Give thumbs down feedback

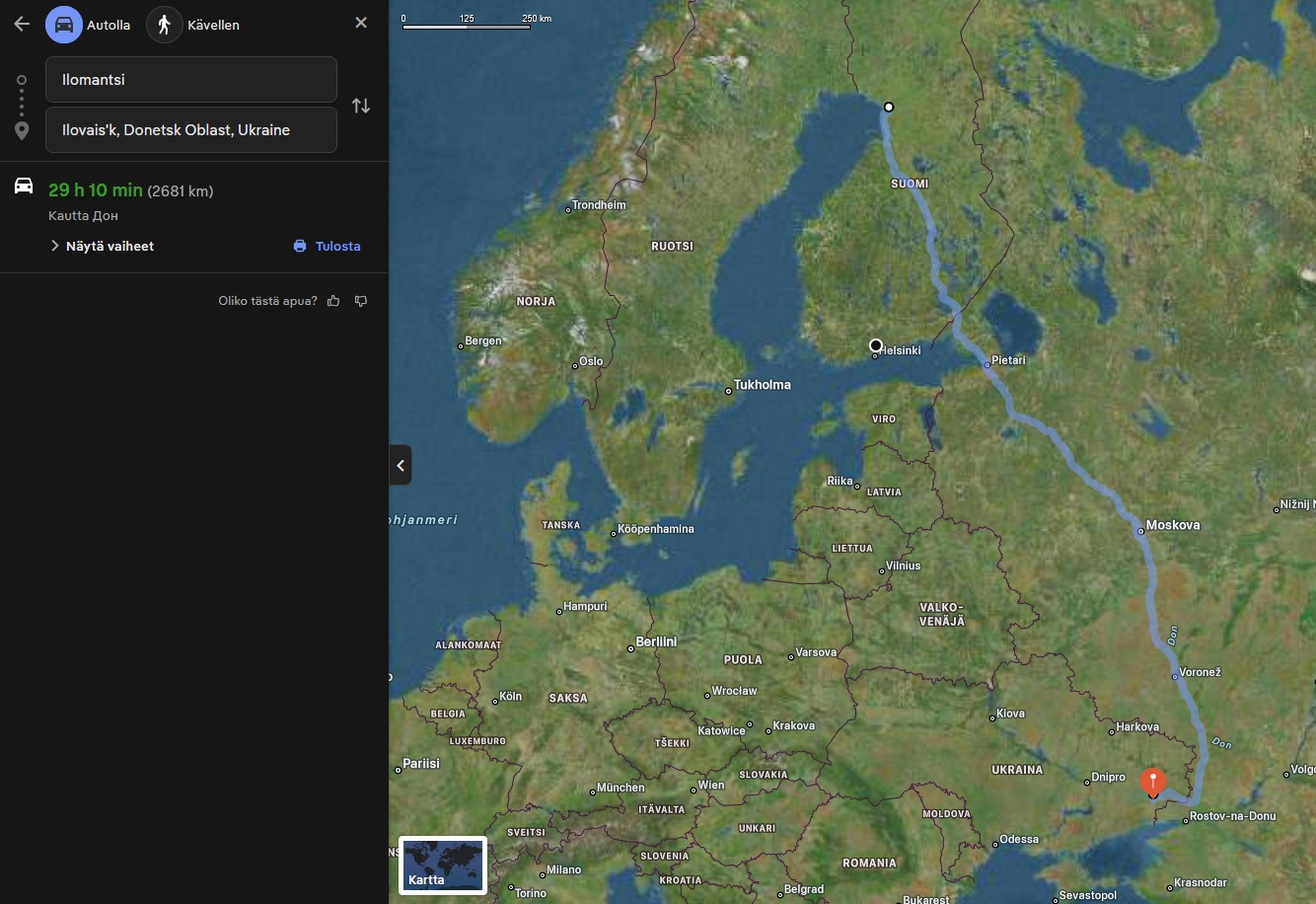pyautogui.click(x=361, y=301)
